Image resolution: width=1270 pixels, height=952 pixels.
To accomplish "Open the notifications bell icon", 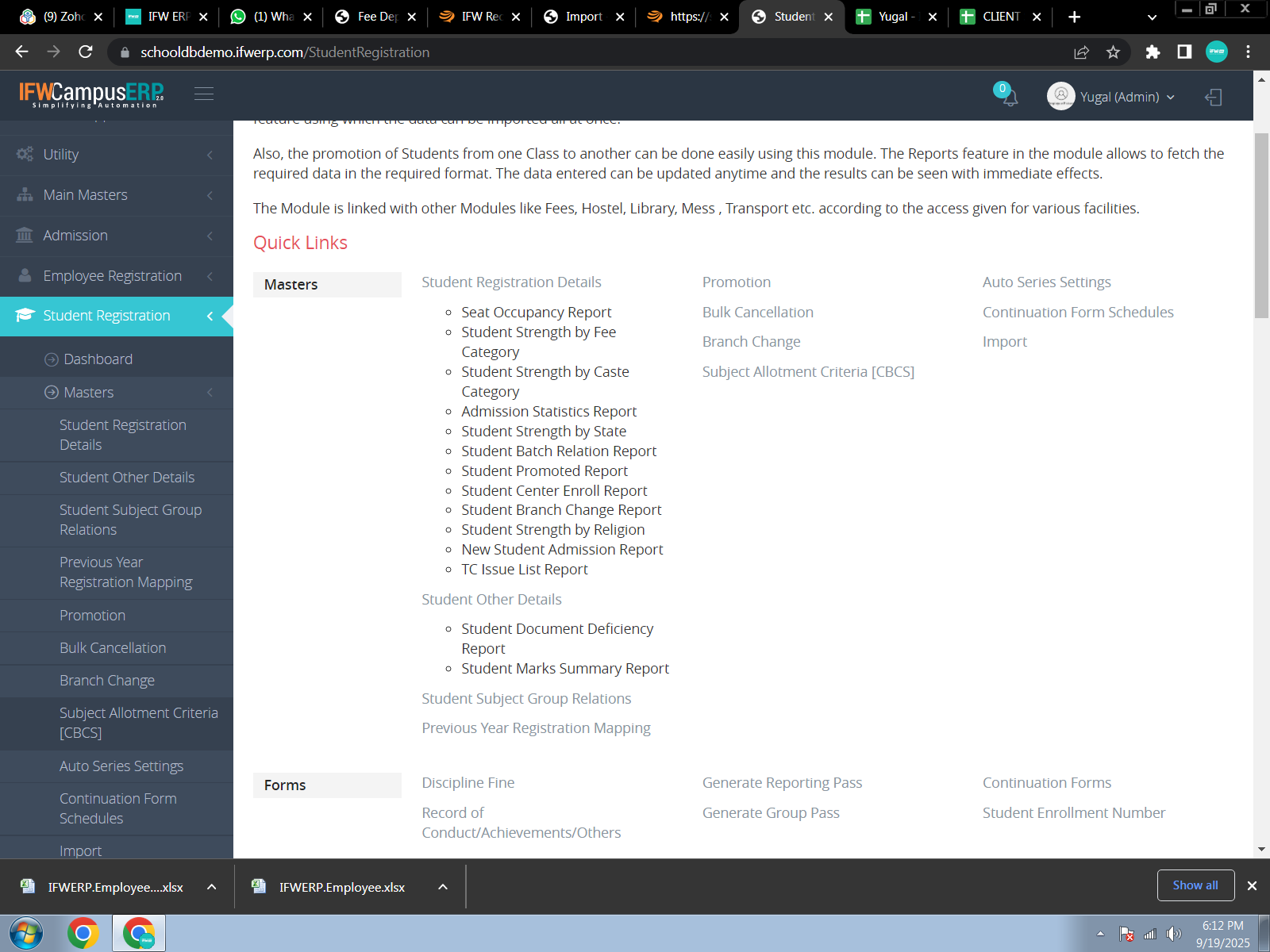I will click(1010, 98).
